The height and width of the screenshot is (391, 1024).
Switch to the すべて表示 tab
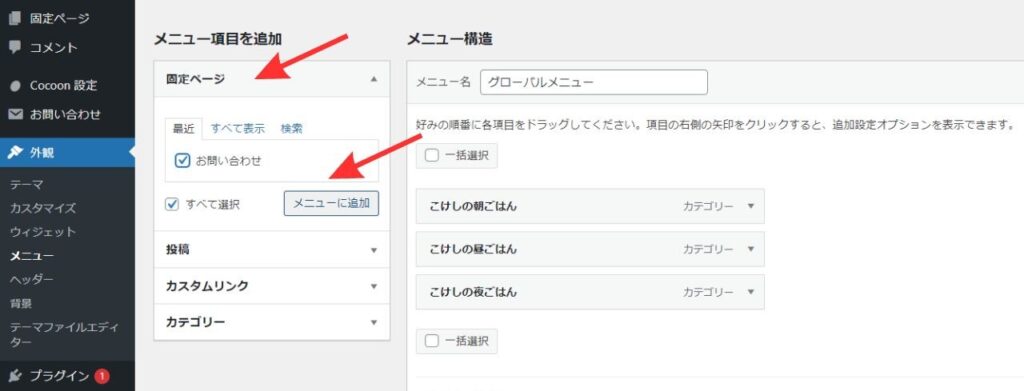(238, 129)
